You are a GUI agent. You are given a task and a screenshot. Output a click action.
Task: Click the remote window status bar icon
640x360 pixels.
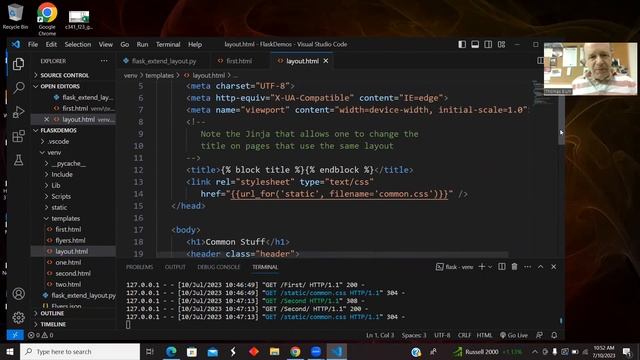click(x=15, y=335)
